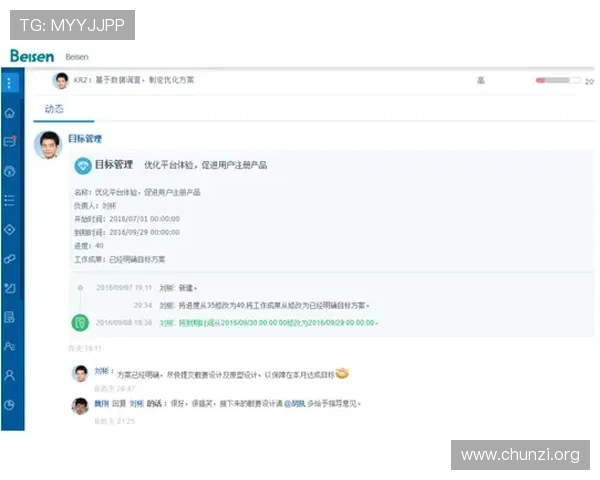
Task: Click the handshake emoji in 刘彬's comment
Action: point(342,373)
